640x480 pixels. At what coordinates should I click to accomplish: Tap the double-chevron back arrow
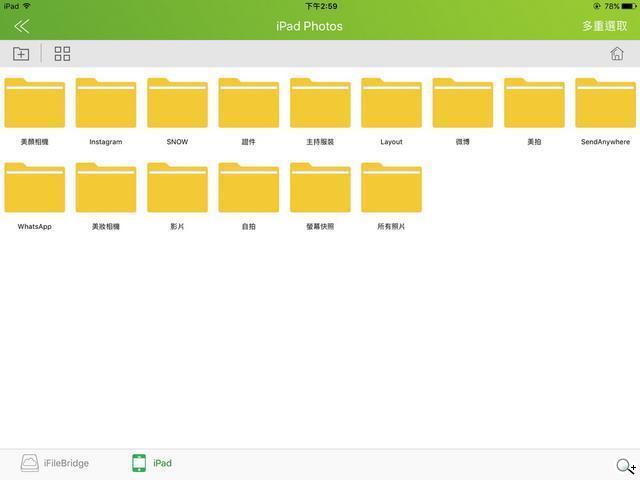pos(22,27)
